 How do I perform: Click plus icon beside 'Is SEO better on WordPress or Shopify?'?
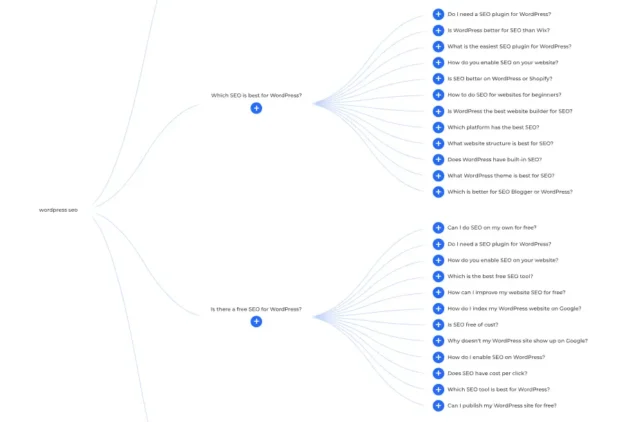438,79
